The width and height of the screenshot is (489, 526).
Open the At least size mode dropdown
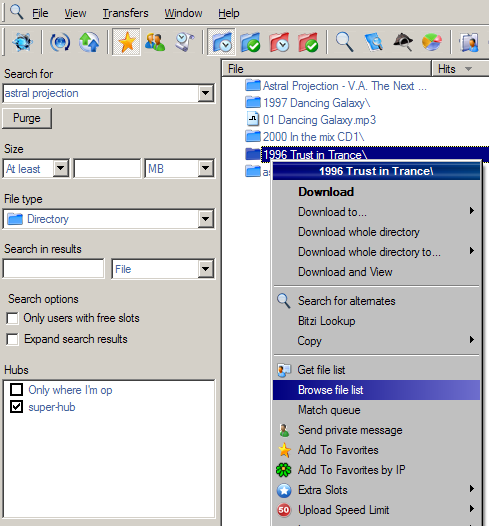pyautogui.click(x=61, y=168)
